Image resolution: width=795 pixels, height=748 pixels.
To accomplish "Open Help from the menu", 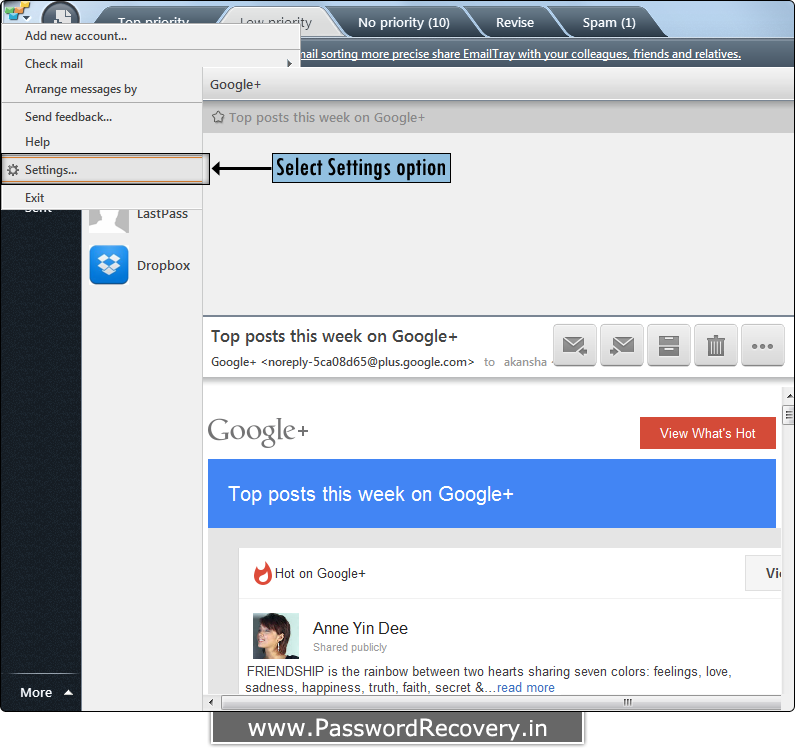I will [38, 142].
